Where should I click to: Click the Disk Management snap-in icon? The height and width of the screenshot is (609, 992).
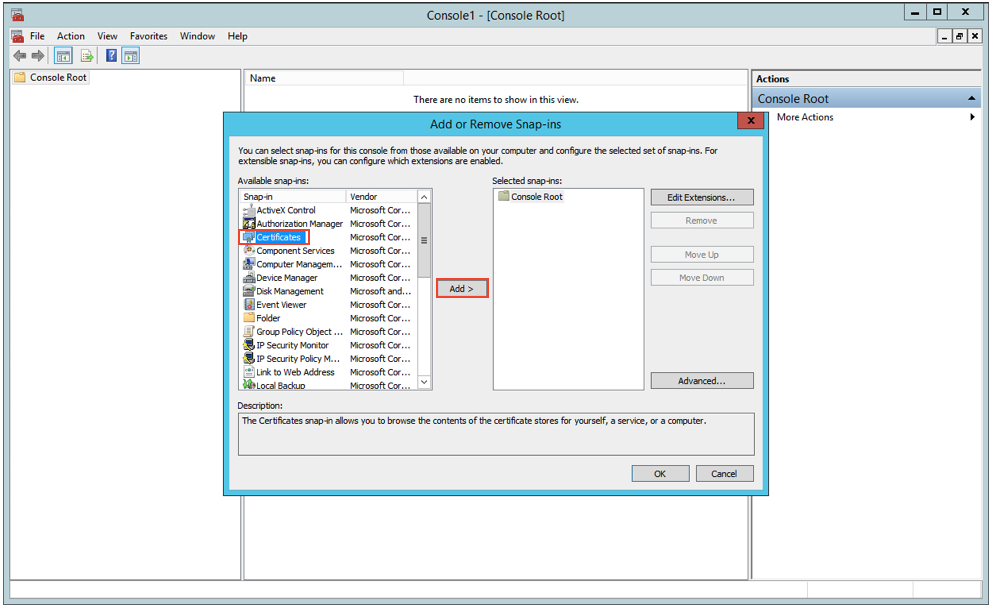(x=249, y=291)
